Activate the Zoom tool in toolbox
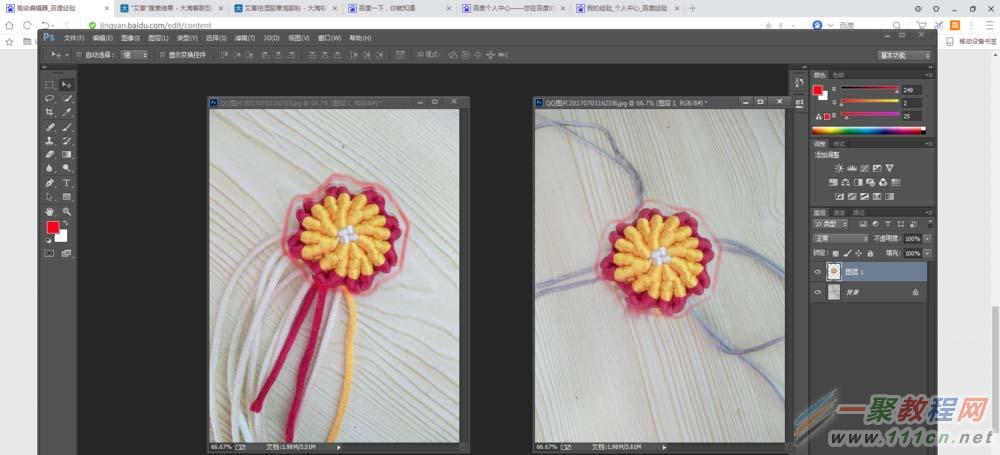Screen dimensions: 1000x455 (66, 211)
